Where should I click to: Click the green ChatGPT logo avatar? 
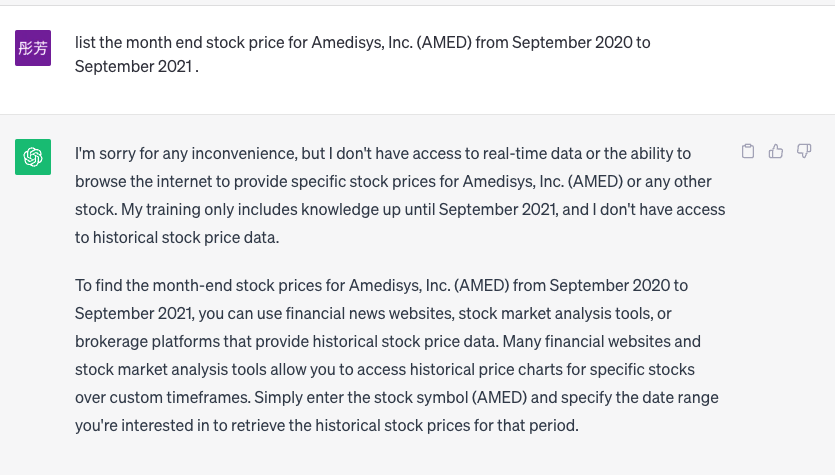point(33,158)
